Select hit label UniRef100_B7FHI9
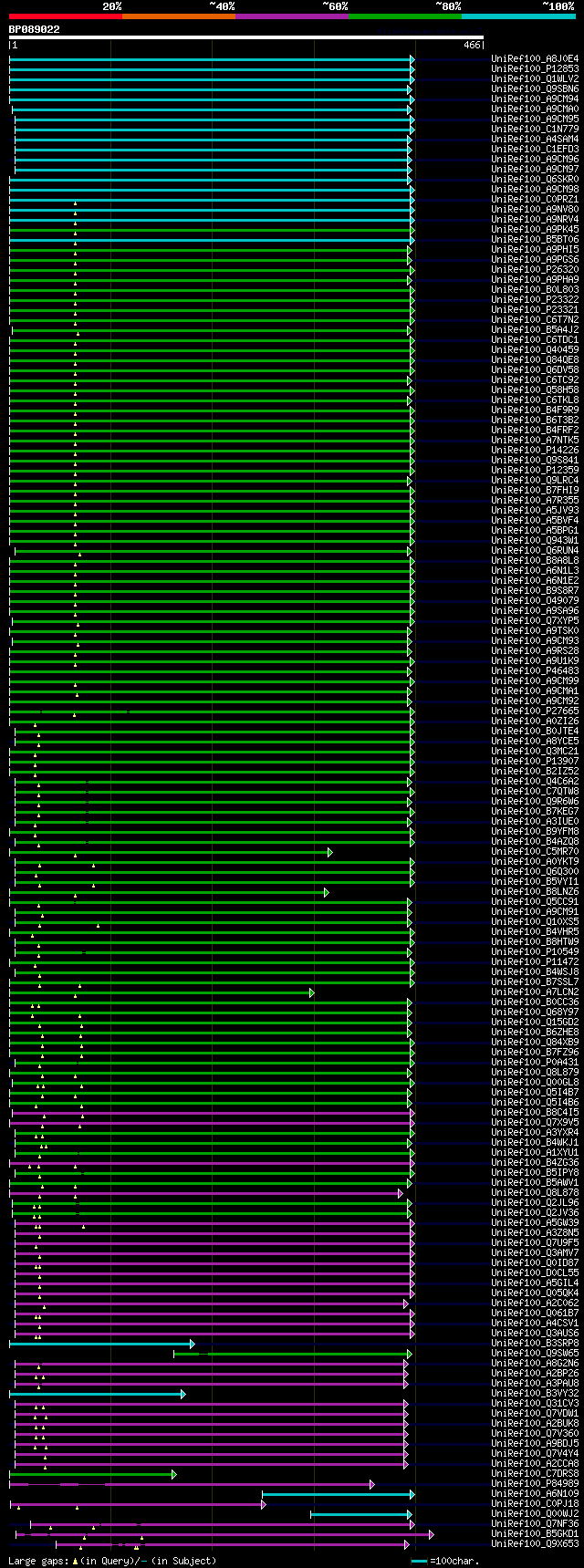This screenshot has height=1568, width=584. pos(535,490)
